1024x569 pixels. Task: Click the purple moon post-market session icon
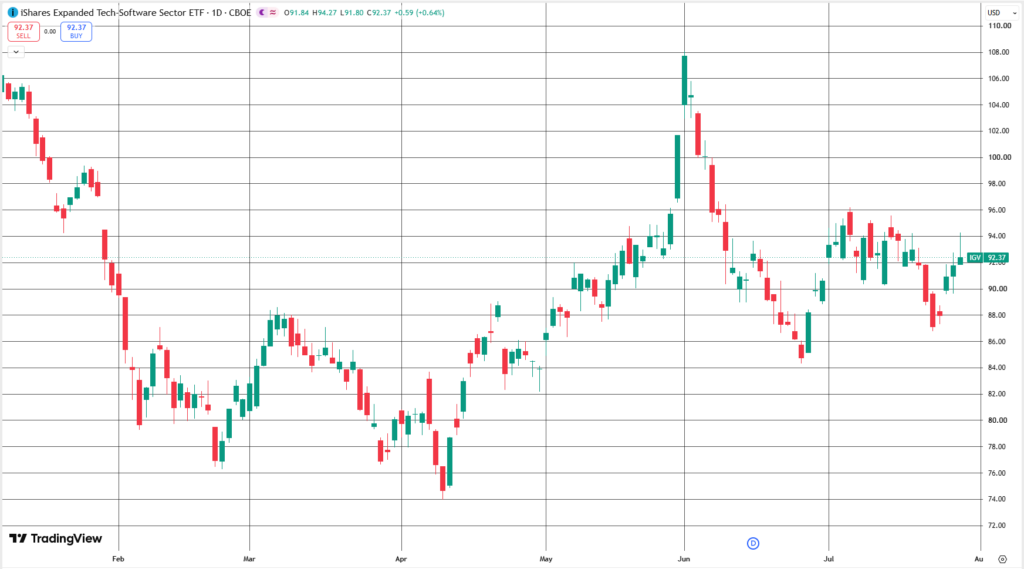tap(262, 12)
